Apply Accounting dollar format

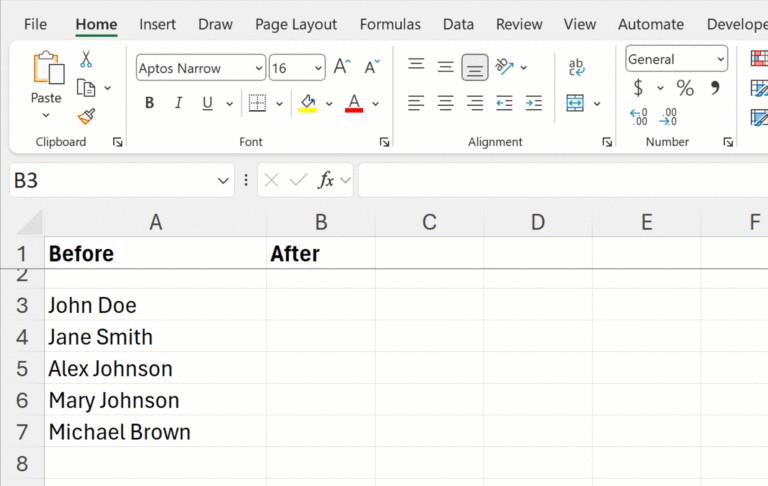coord(638,88)
